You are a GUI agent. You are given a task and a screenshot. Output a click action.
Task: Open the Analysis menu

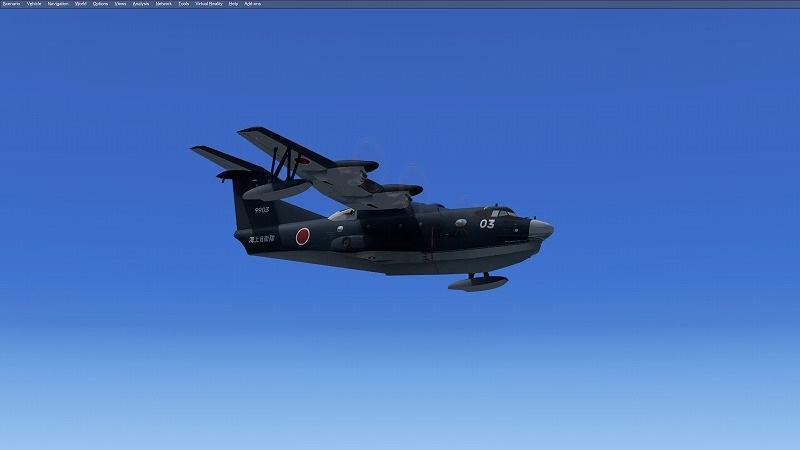click(141, 4)
